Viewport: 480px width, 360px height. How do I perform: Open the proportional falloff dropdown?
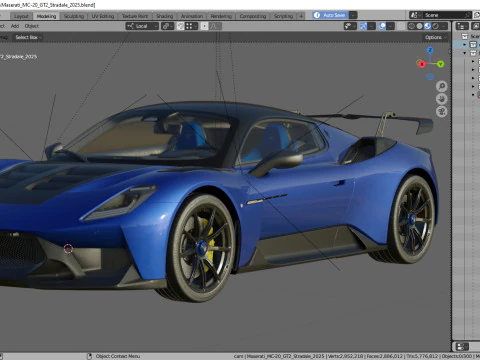(x=215, y=26)
